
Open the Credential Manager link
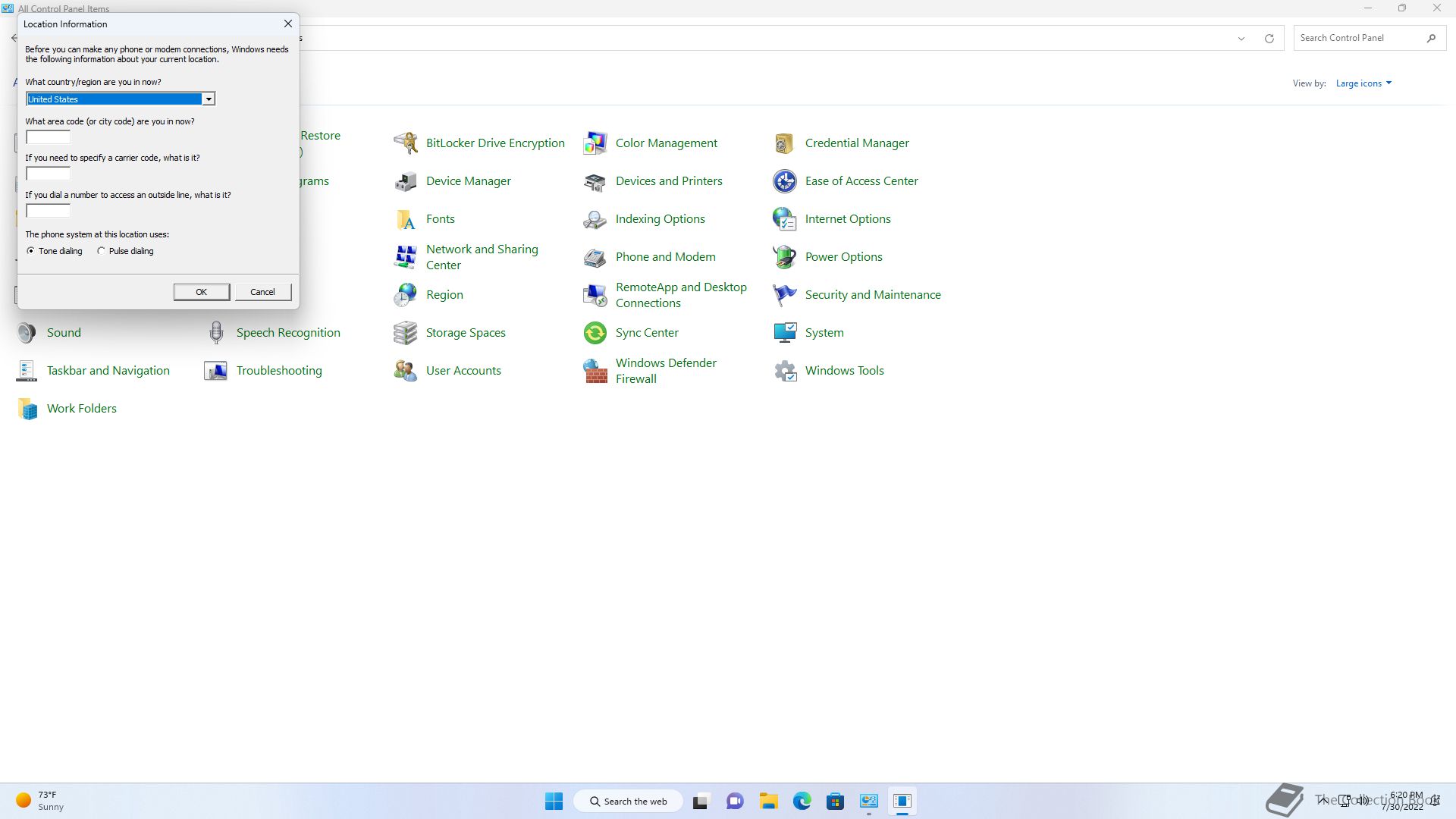[857, 143]
